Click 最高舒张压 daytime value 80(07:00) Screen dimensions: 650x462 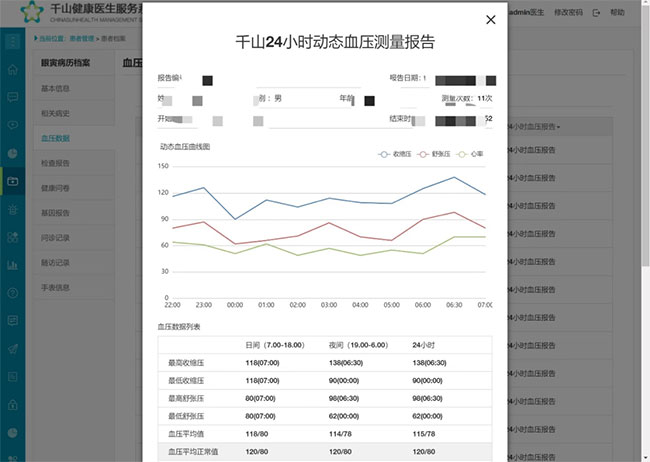click(260, 399)
